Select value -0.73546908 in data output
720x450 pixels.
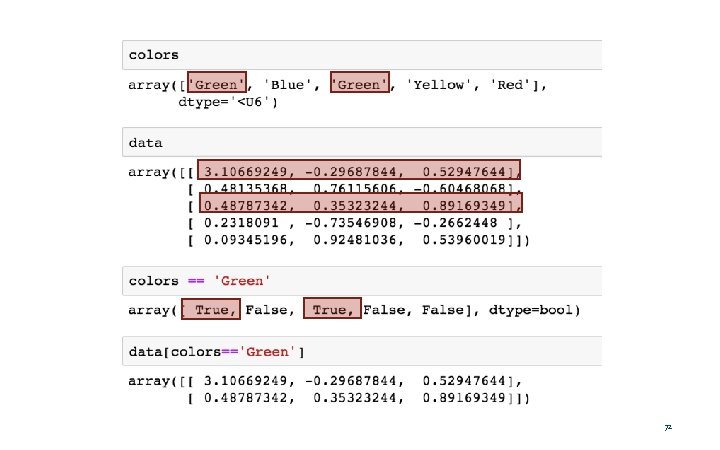[350, 223]
